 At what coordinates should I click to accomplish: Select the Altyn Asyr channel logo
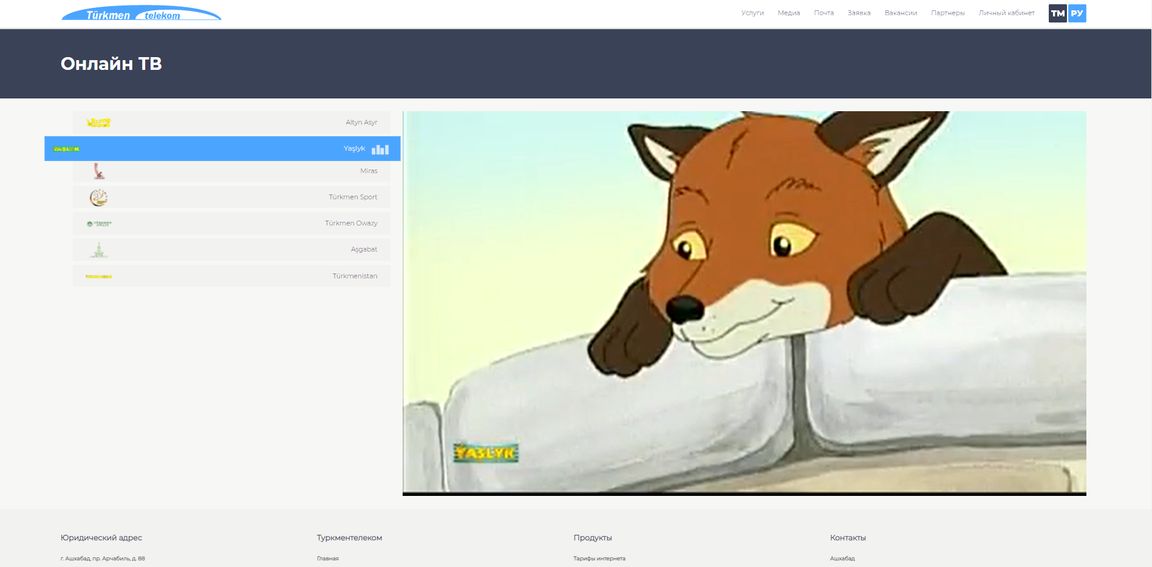[98, 122]
